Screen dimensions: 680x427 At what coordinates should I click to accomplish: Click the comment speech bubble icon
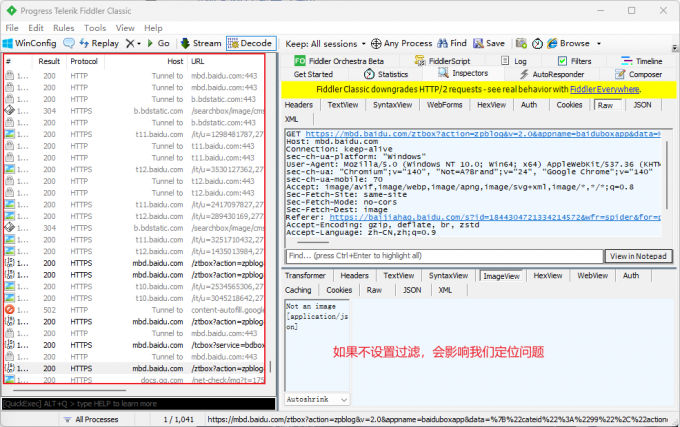(x=68, y=44)
